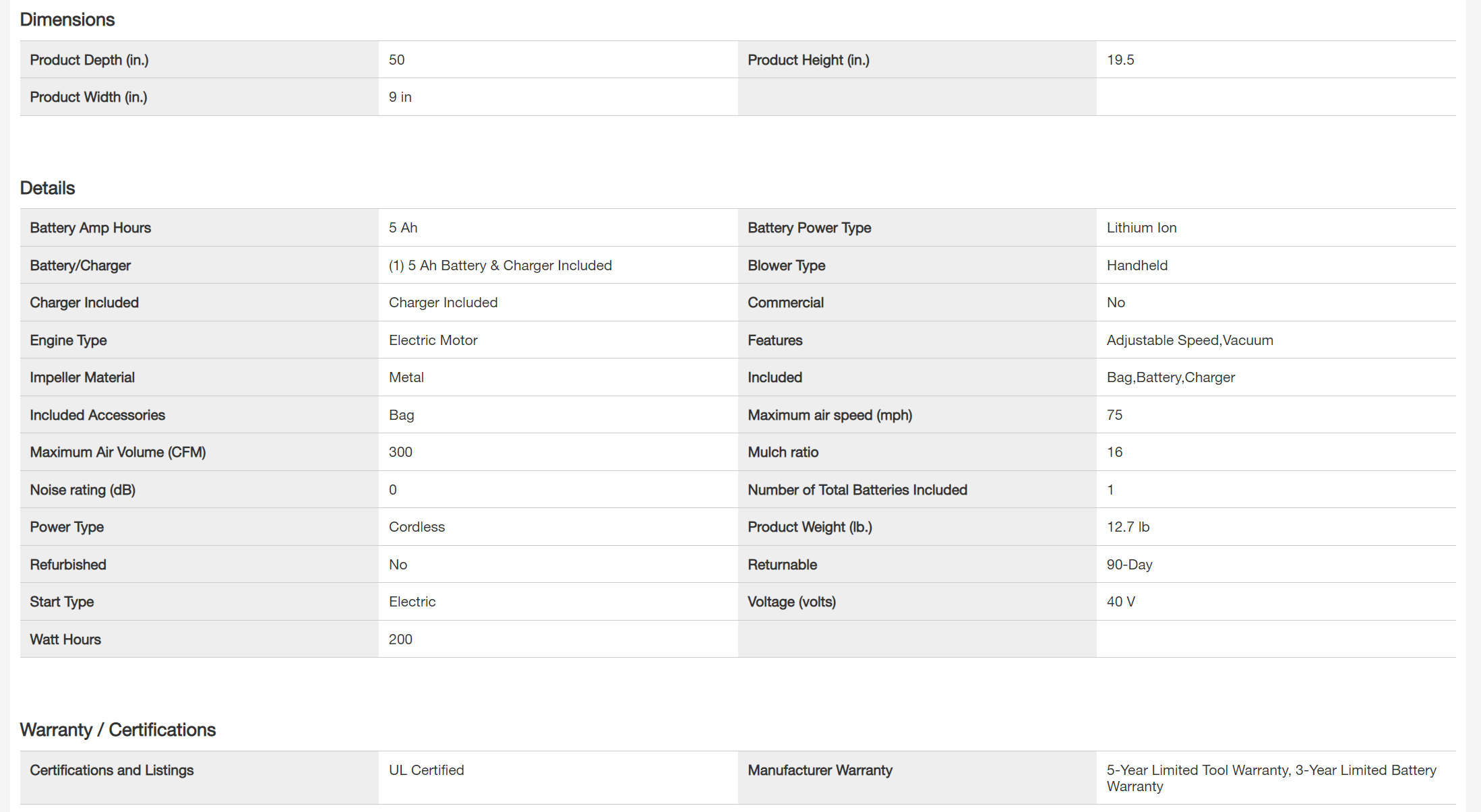Select the Voltage (volts) label
Viewport: 1481px width, 812px height.
[x=791, y=602]
